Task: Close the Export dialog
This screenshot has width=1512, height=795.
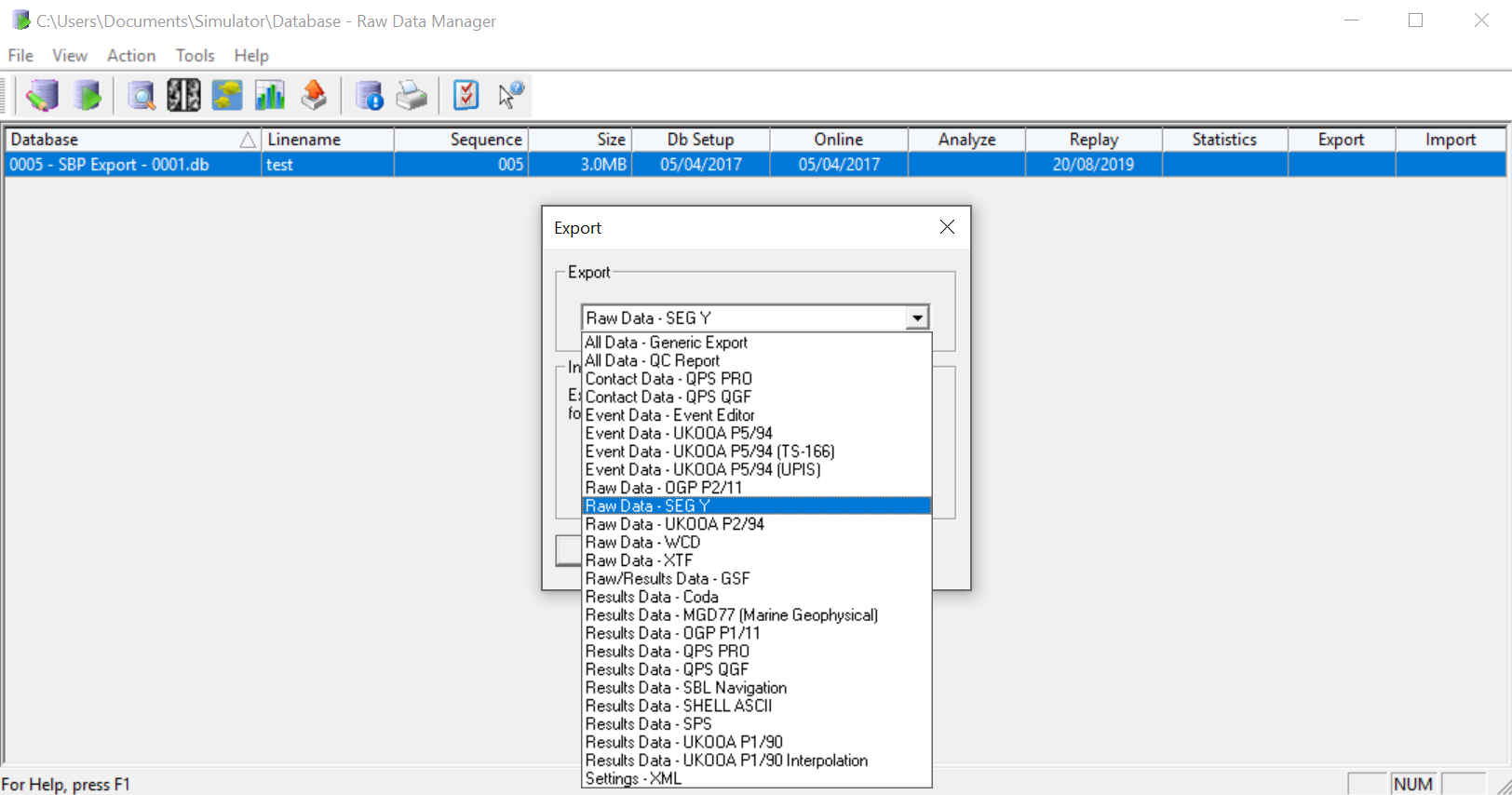Action: [x=947, y=227]
